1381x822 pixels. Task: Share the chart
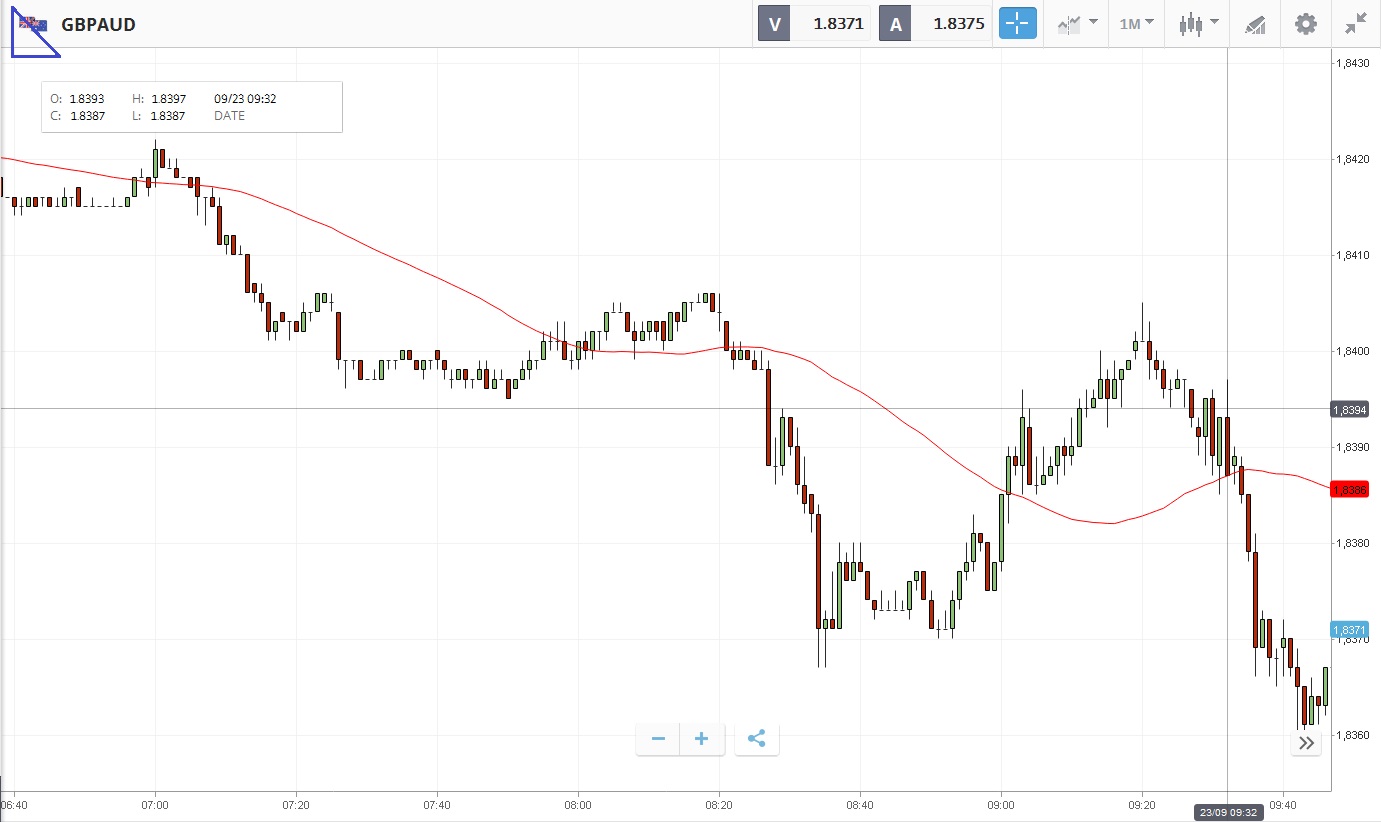coord(757,739)
